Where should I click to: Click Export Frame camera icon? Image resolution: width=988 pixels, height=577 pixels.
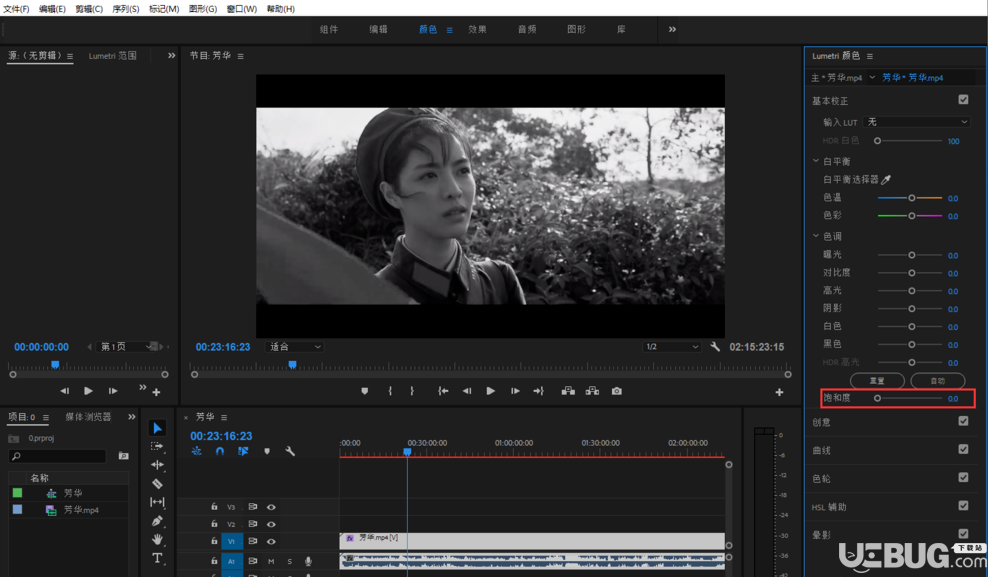tap(617, 391)
